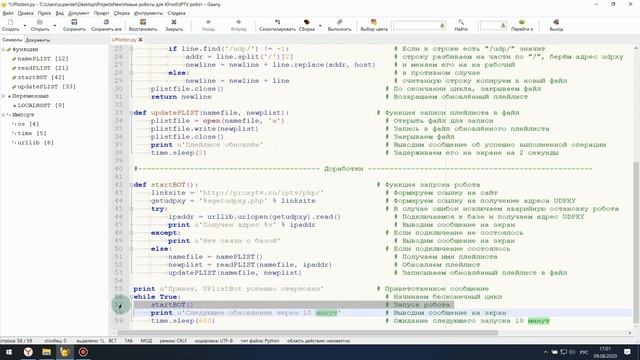Quit Geany with the Выход button

tap(556, 25)
